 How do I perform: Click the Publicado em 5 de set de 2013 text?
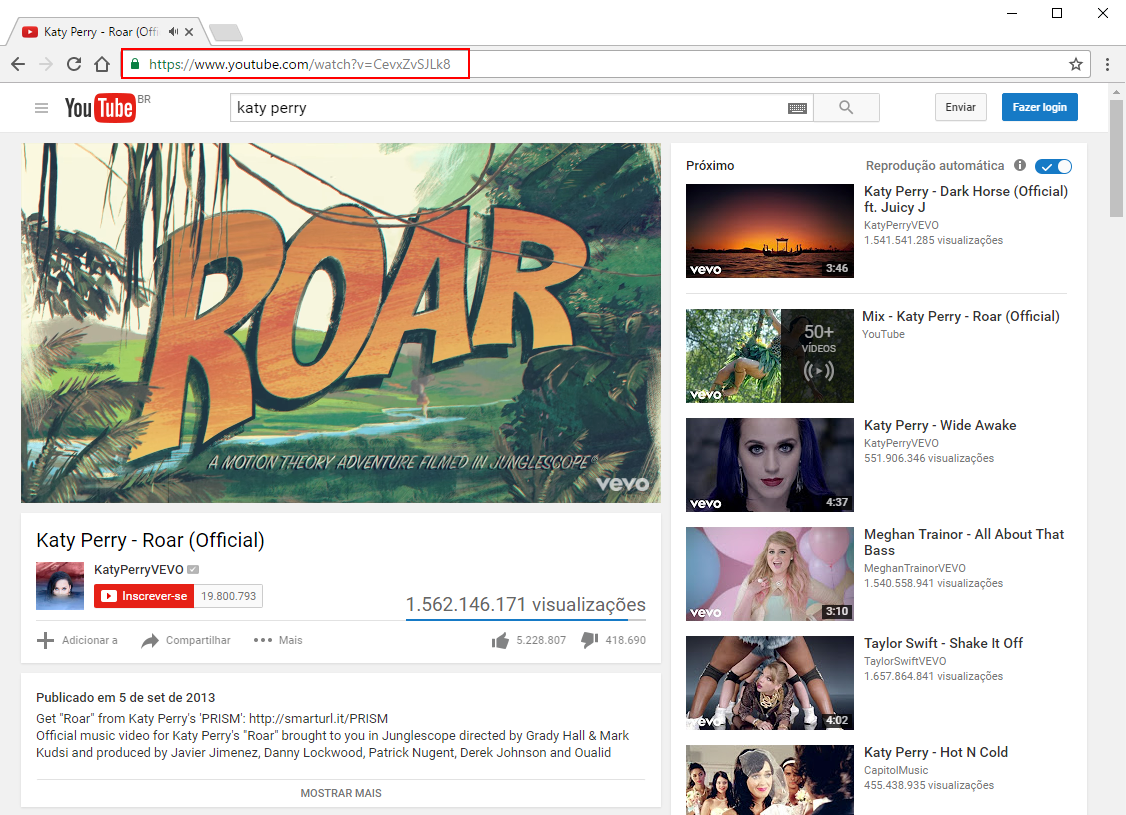(x=126, y=697)
